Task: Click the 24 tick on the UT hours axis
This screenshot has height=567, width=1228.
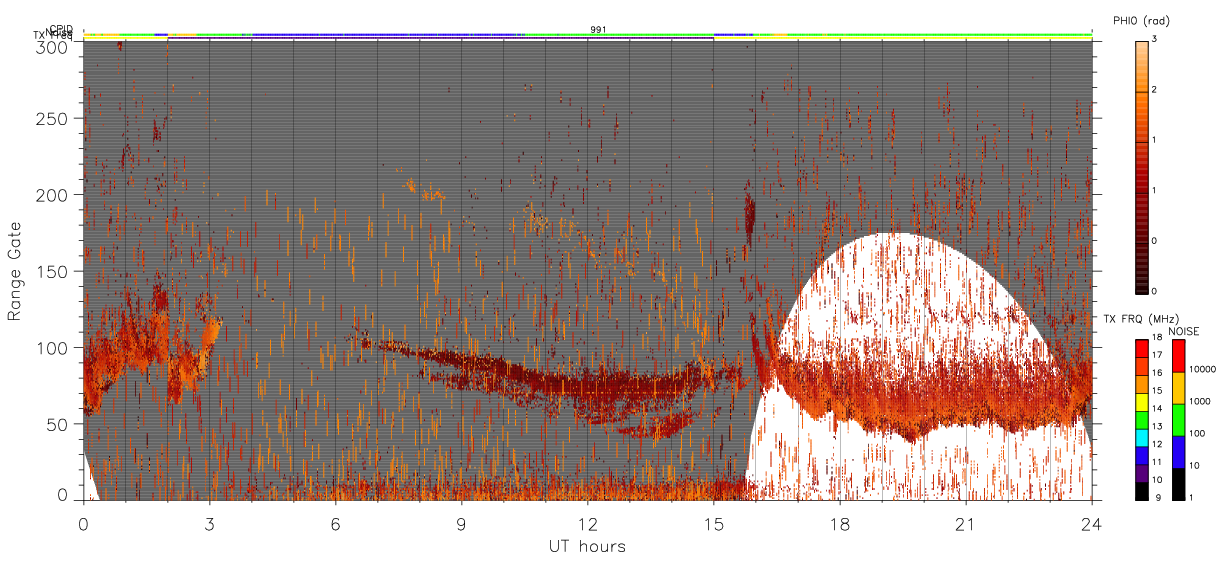Action: [x=1091, y=523]
